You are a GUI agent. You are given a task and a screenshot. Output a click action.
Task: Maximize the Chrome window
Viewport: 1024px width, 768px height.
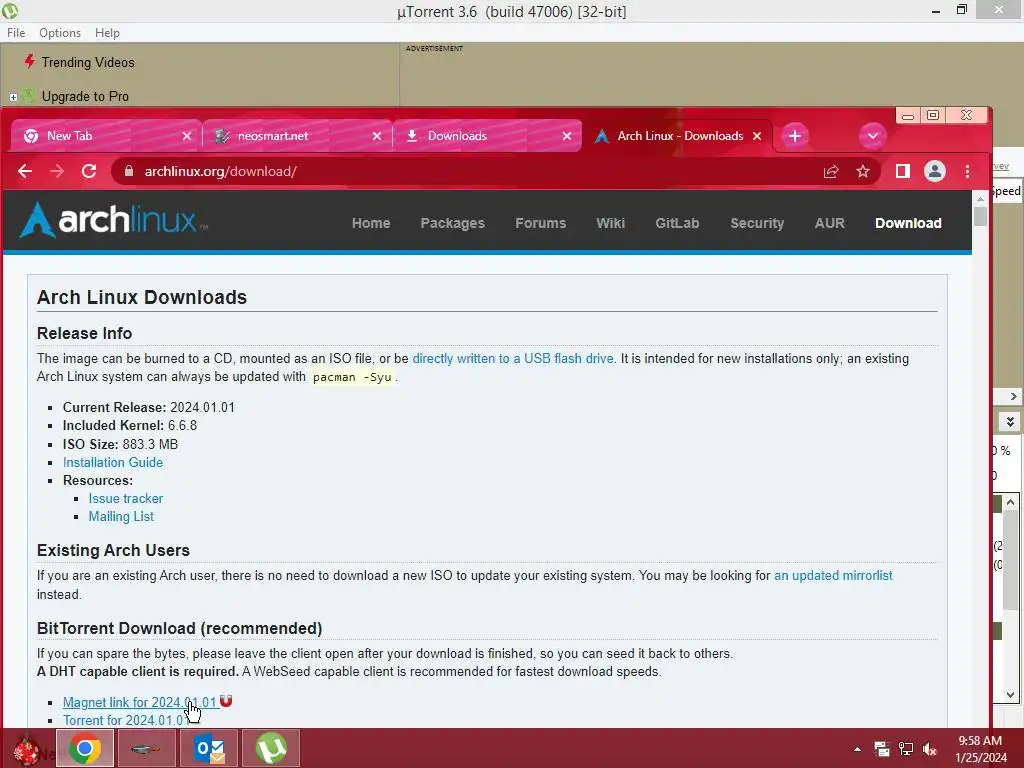click(x=933, y=115)
